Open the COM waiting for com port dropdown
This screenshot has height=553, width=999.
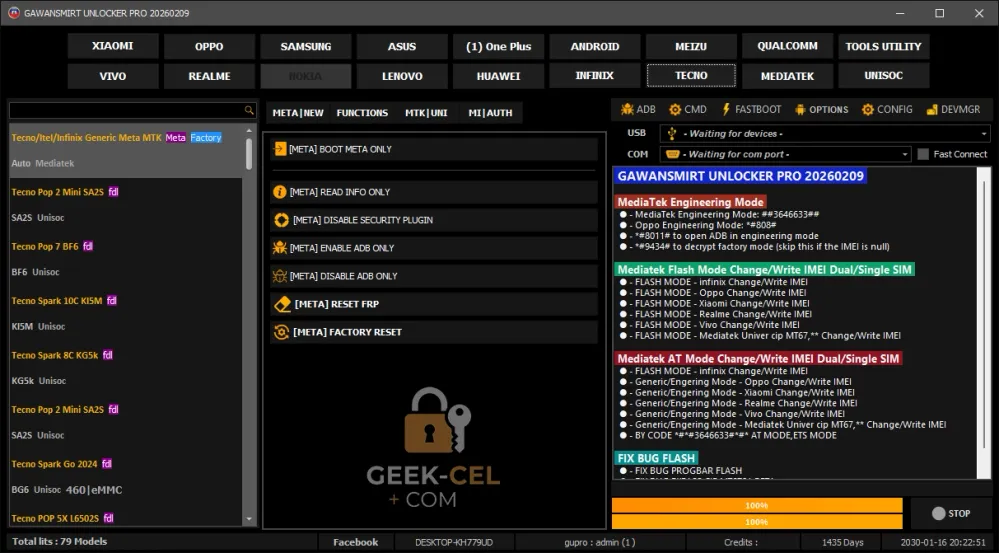[x=785, y=154]
